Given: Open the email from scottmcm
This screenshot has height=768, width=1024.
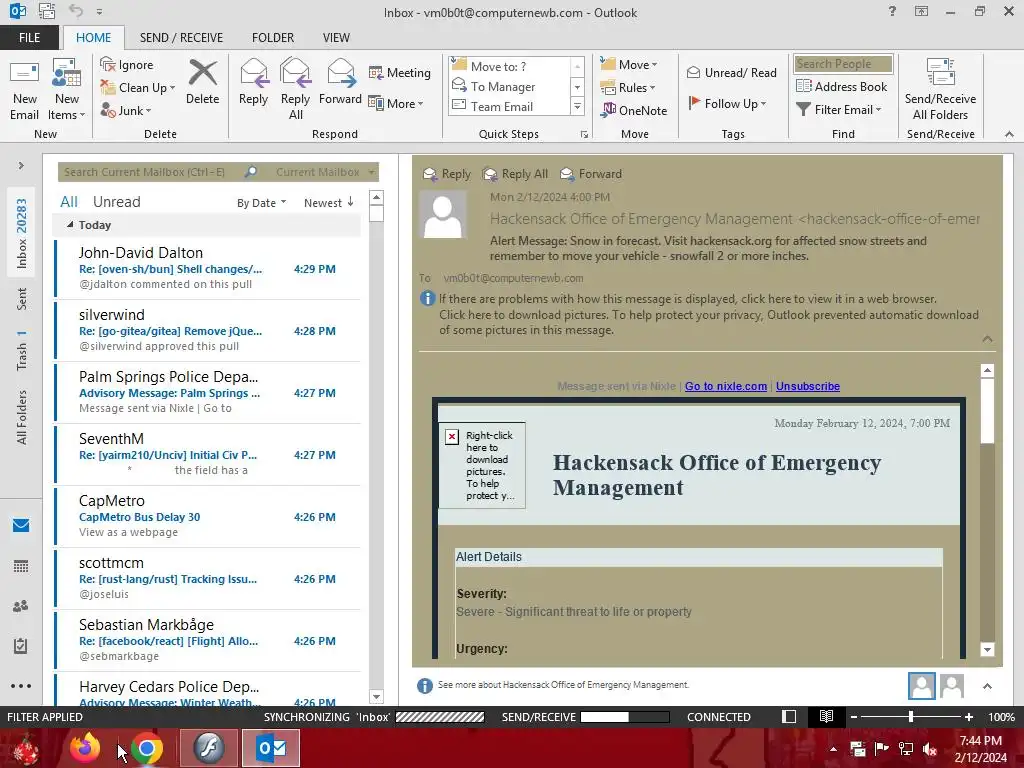Looking at the screenshot, I should (208, 579).
